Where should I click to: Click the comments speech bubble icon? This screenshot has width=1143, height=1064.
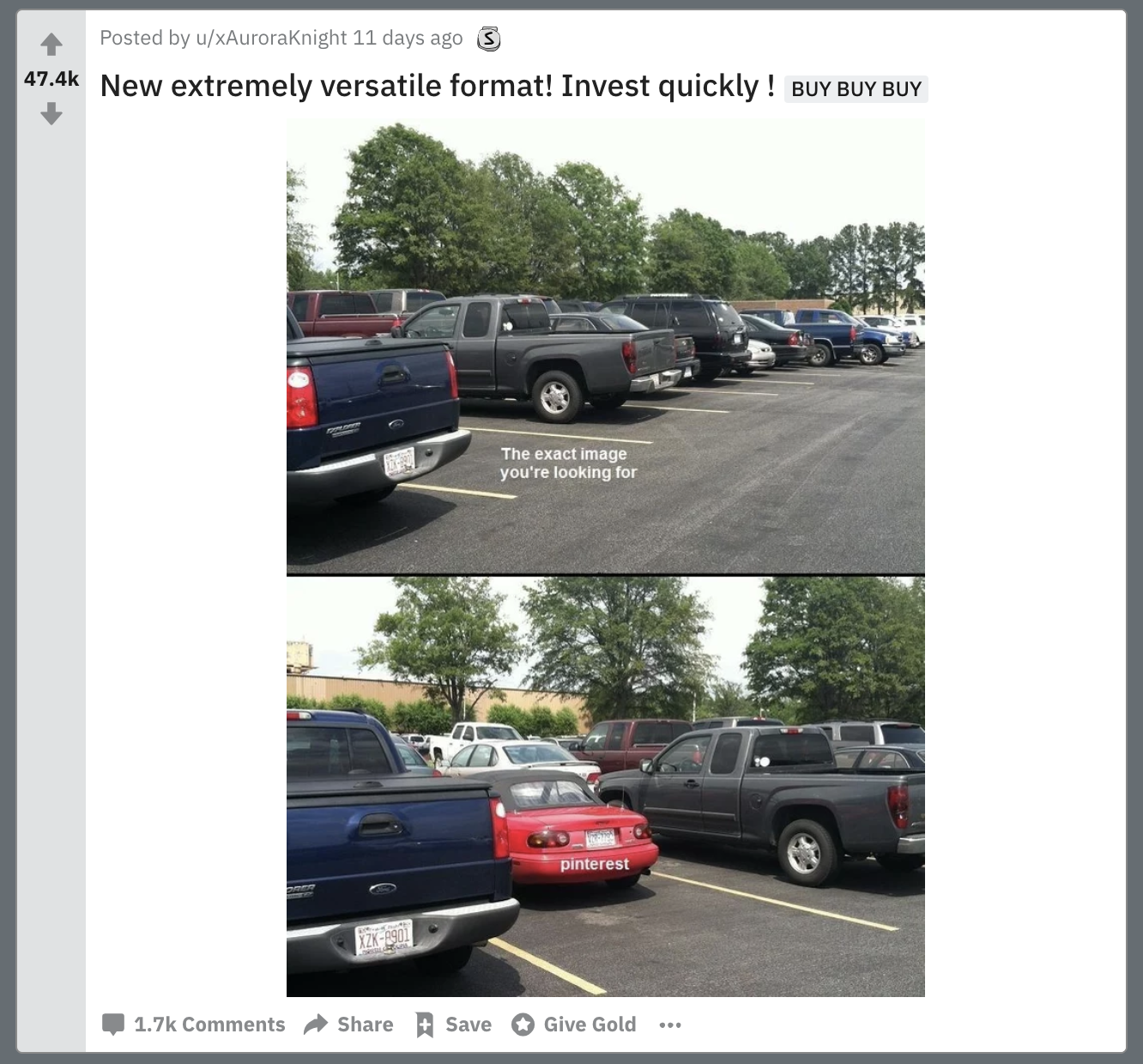tap(113, 1025)
